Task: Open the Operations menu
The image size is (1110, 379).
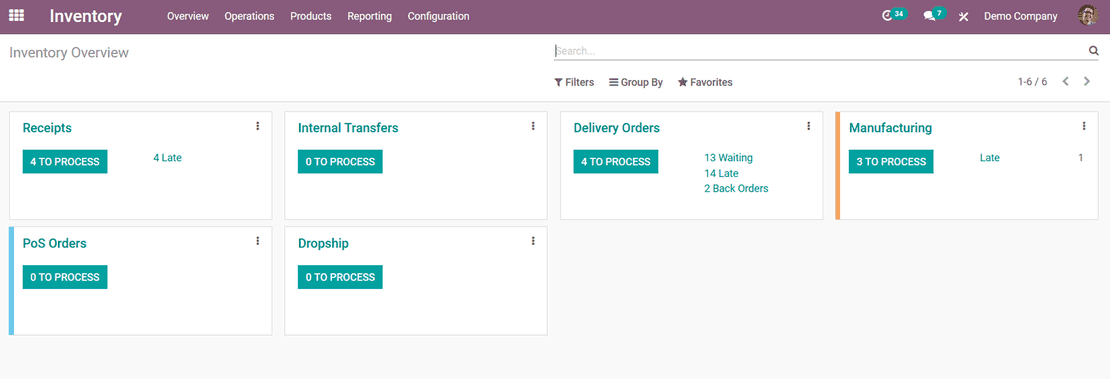Action: [249, 16]
